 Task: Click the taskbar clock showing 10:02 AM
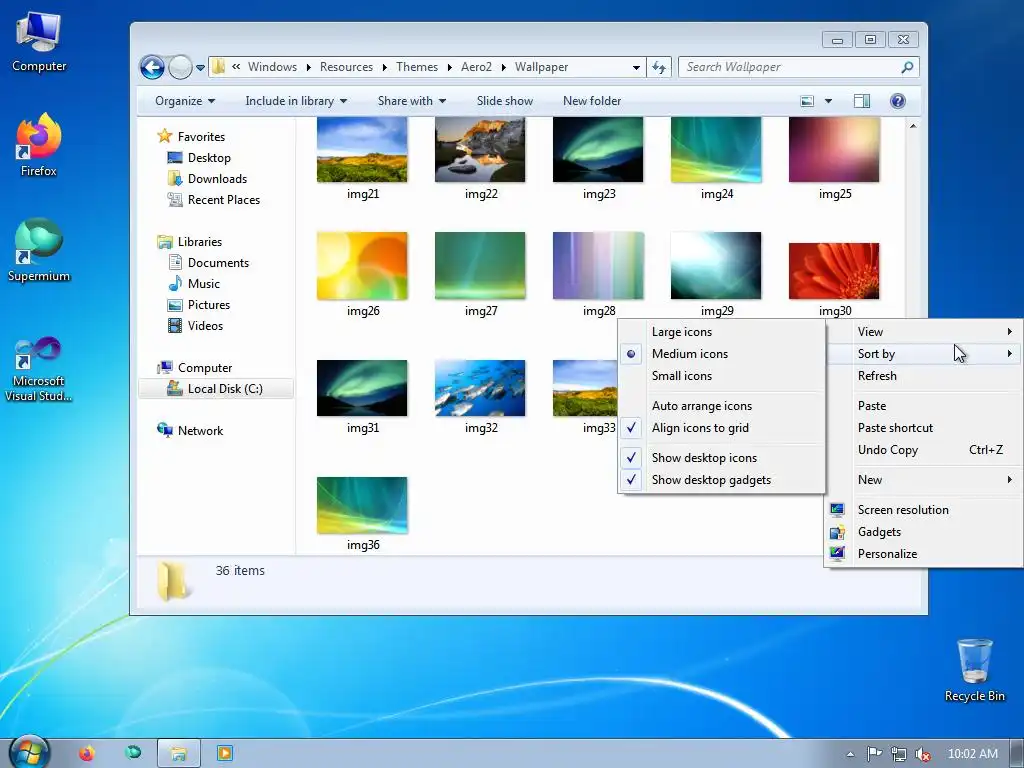tap(972, 754)
